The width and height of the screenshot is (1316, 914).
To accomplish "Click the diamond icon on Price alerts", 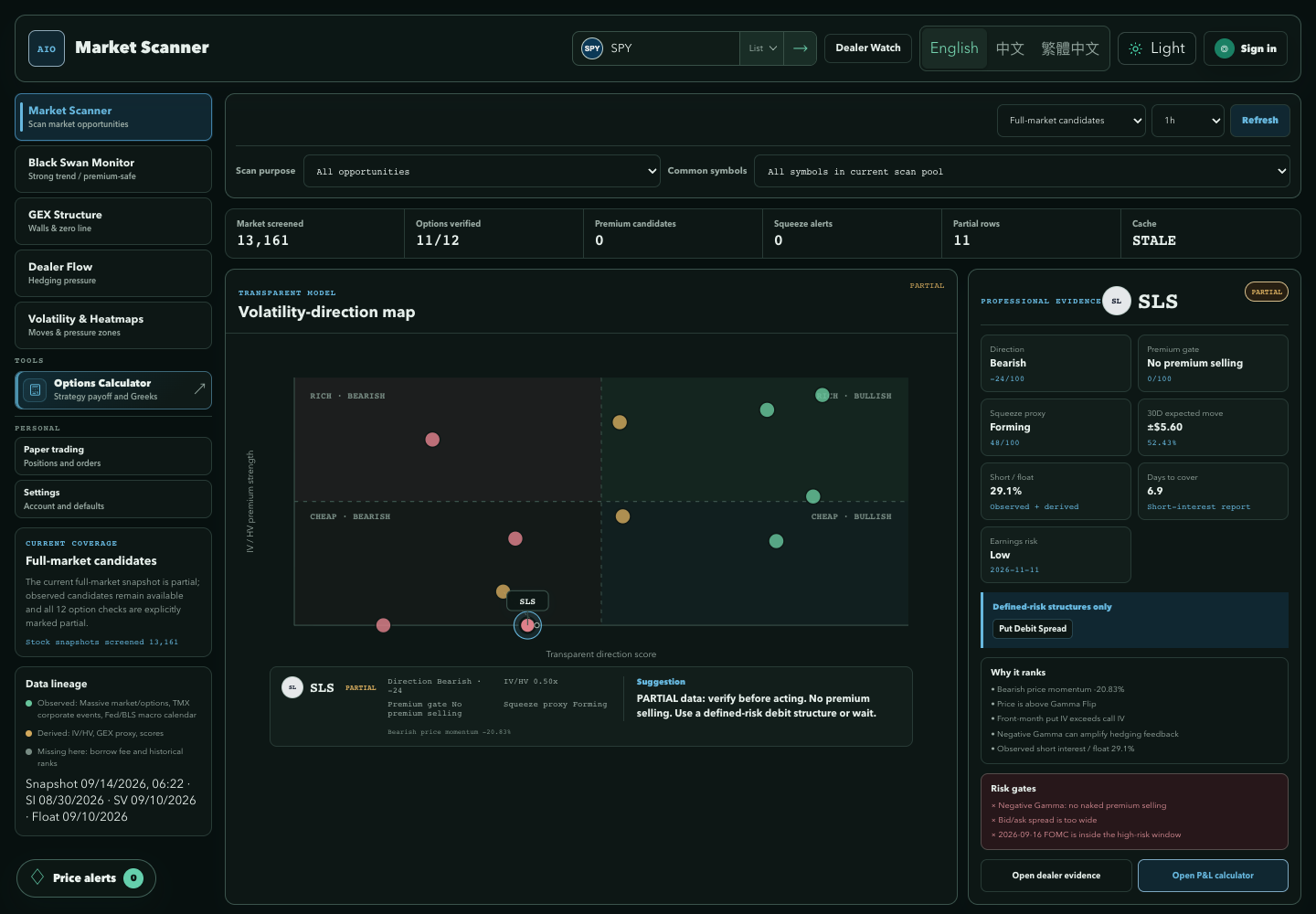I will pyautogui.click(x=37, y=877).
